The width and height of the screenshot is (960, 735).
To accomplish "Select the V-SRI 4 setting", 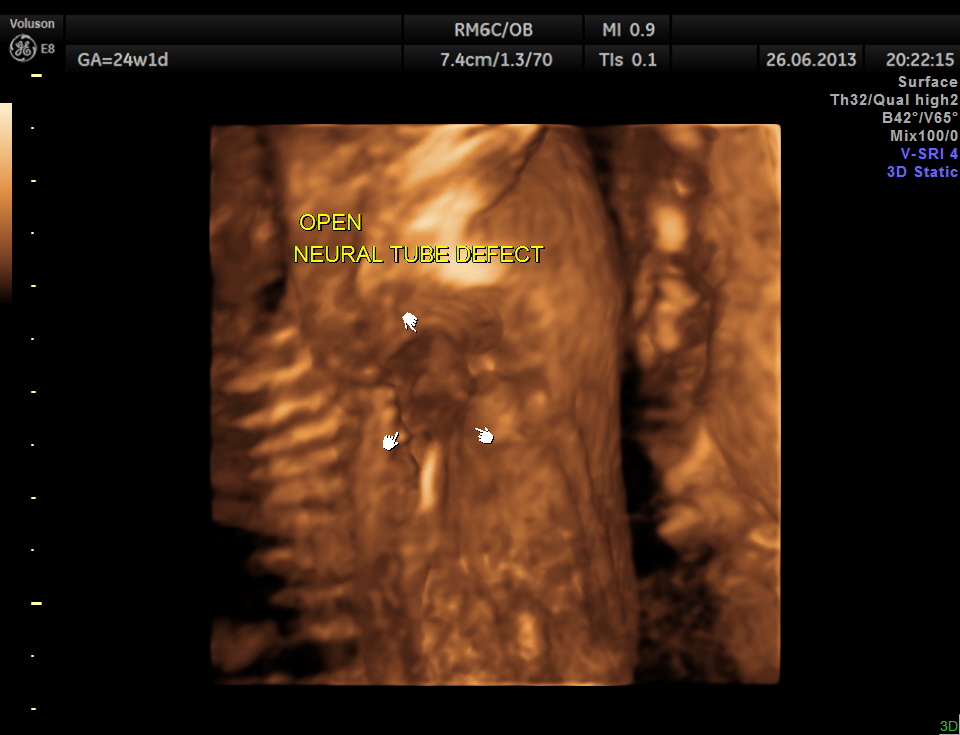I will tap(922, 154).
